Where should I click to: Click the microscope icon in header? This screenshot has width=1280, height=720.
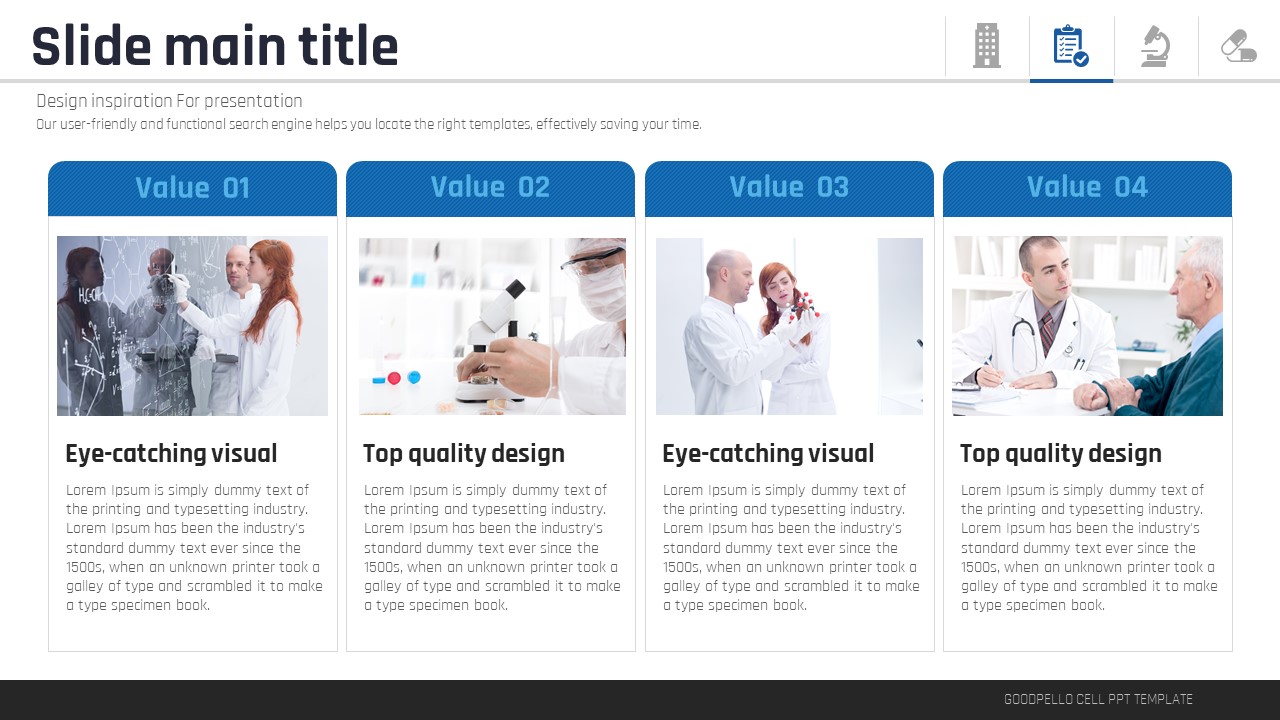[x=1155, y=46]
